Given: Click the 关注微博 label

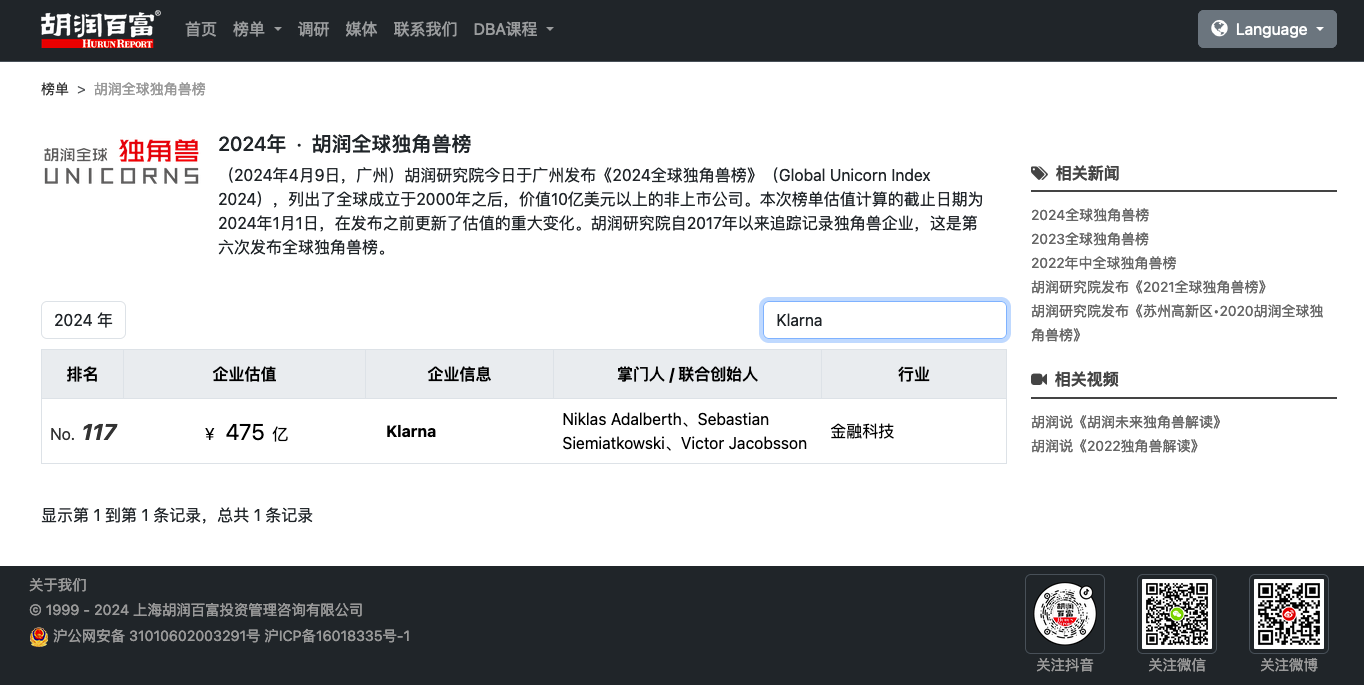Looking at the screenshot, I should coord(1289,665).
